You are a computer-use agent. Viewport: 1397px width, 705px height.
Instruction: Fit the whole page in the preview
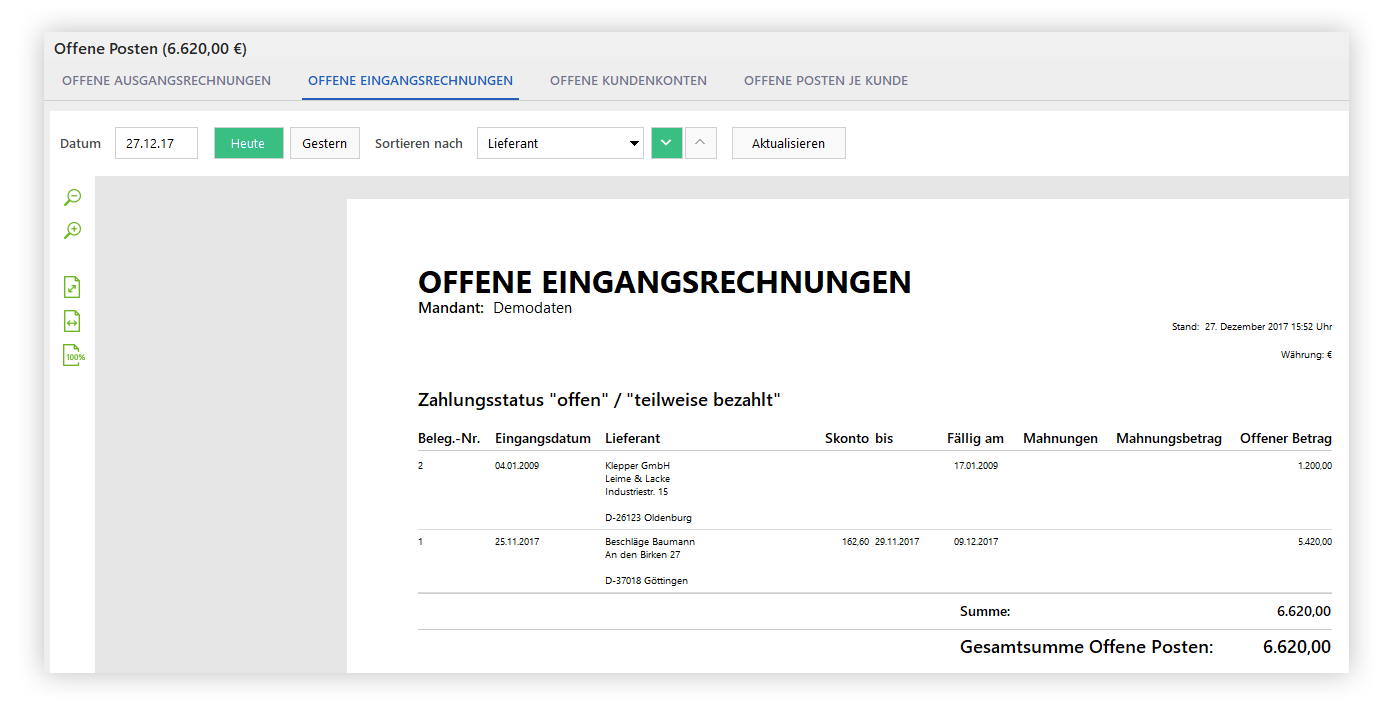(x=72, y=287)
